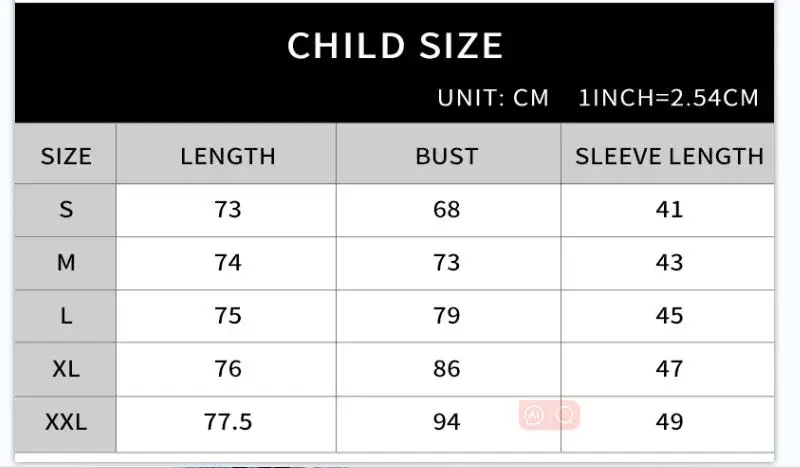The height and width of the screenshot is (468, 800).
Task: Select the BUST column header
Action: click(x=448, y=154)
